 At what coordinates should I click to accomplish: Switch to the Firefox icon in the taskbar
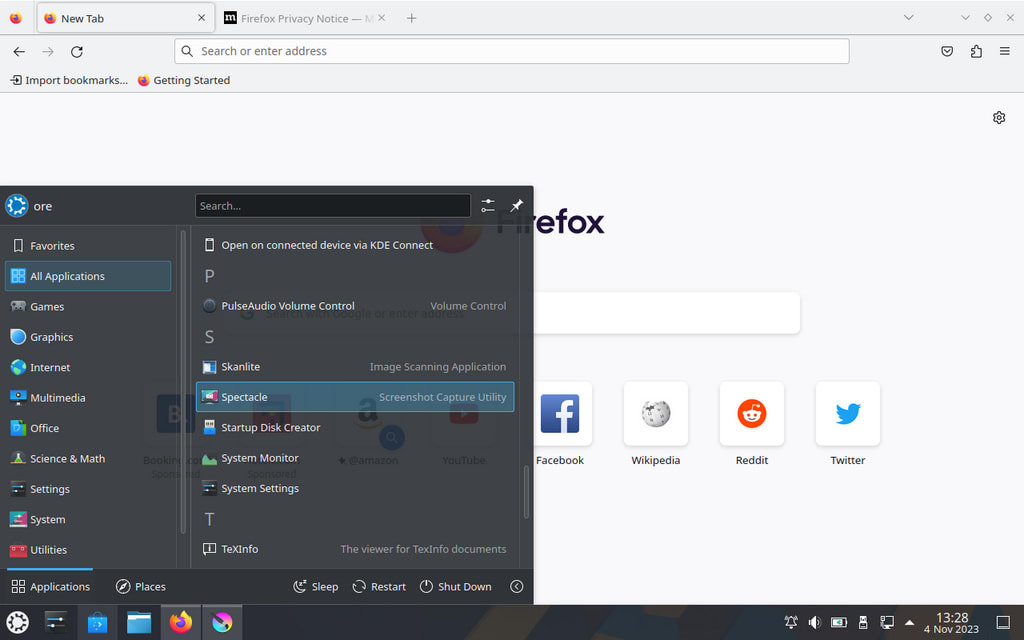181,622
